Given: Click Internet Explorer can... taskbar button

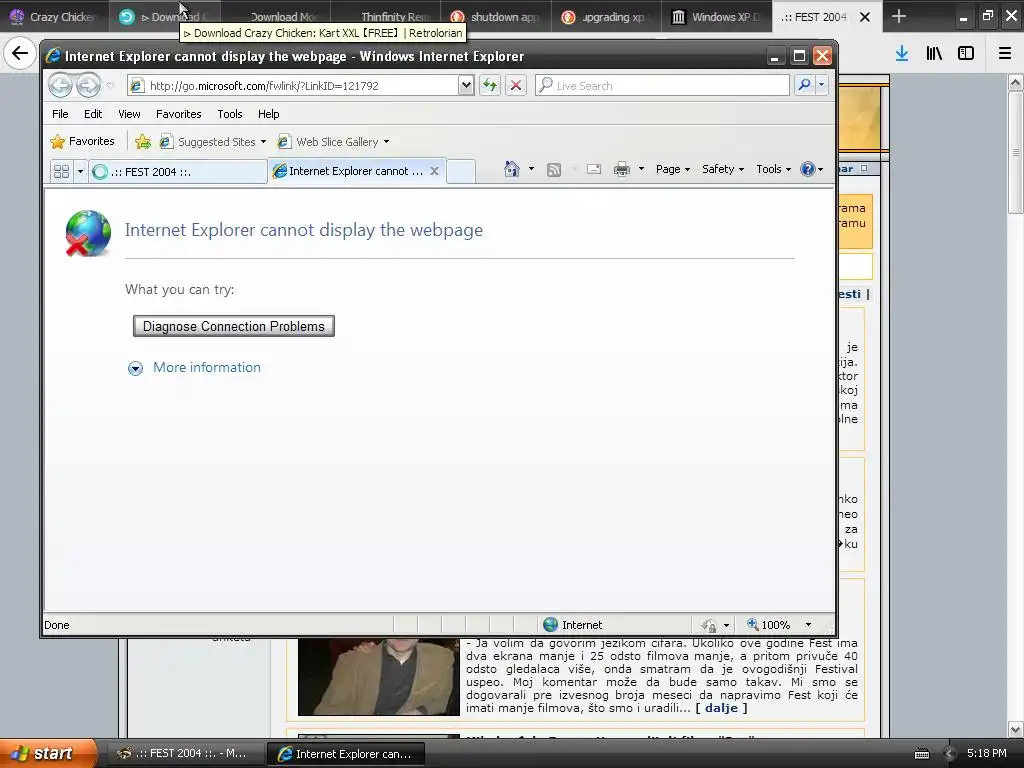Looking at the screenshot, I should [346, 754].
